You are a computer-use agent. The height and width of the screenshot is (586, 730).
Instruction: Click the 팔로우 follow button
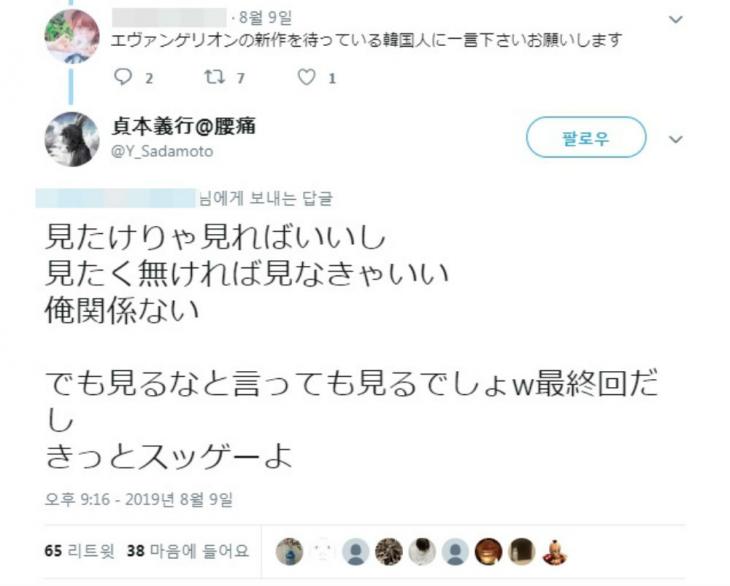[586, 137]
